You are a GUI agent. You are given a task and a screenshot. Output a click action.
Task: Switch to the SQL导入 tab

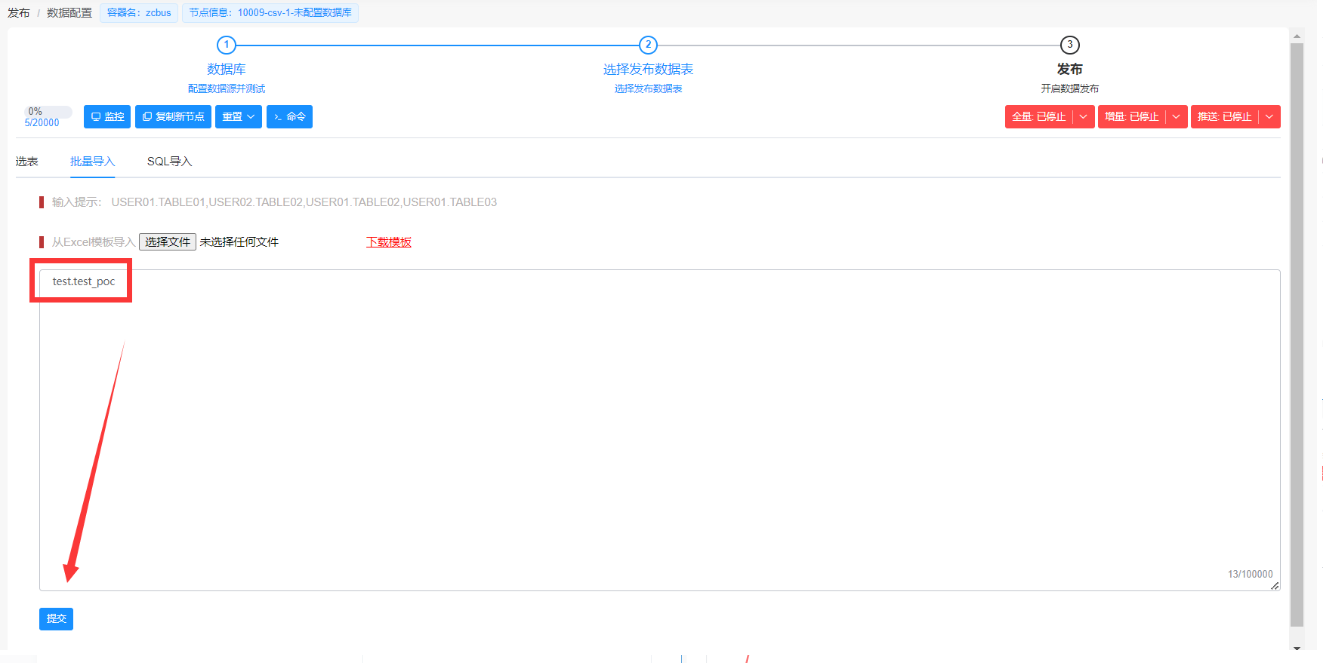tap(169, 161)
